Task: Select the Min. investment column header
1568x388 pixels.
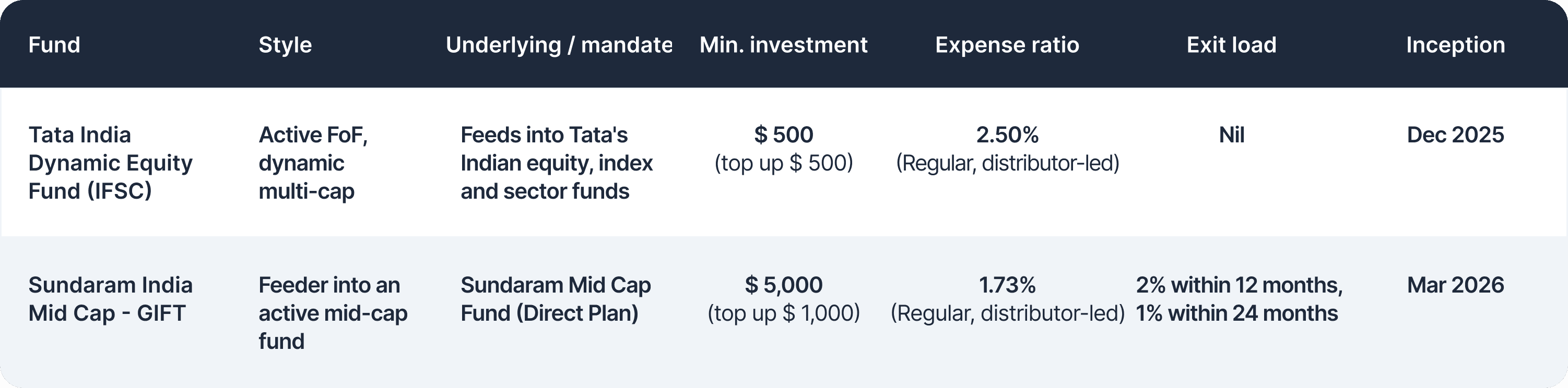Action: (x=783, y=45)
